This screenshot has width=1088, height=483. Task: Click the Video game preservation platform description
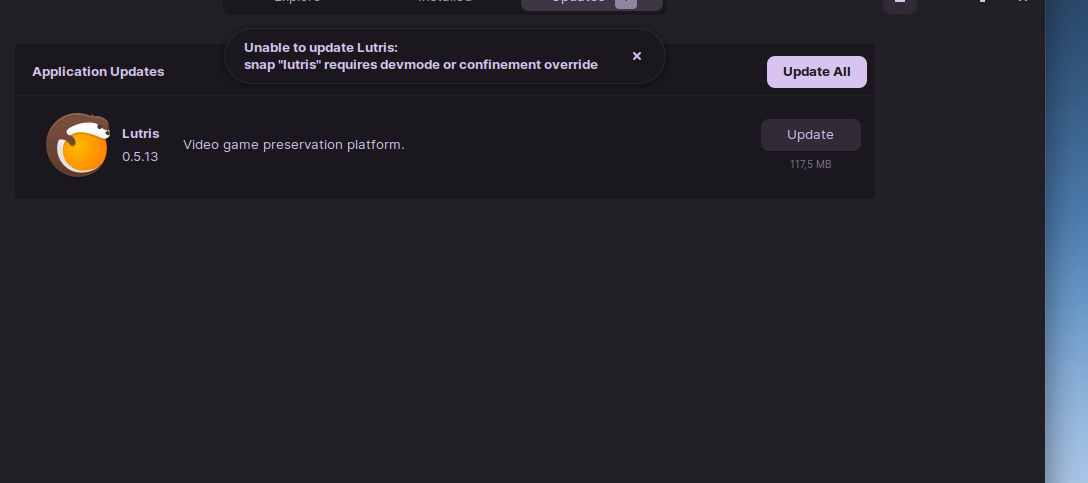click(x=294, y=144)
